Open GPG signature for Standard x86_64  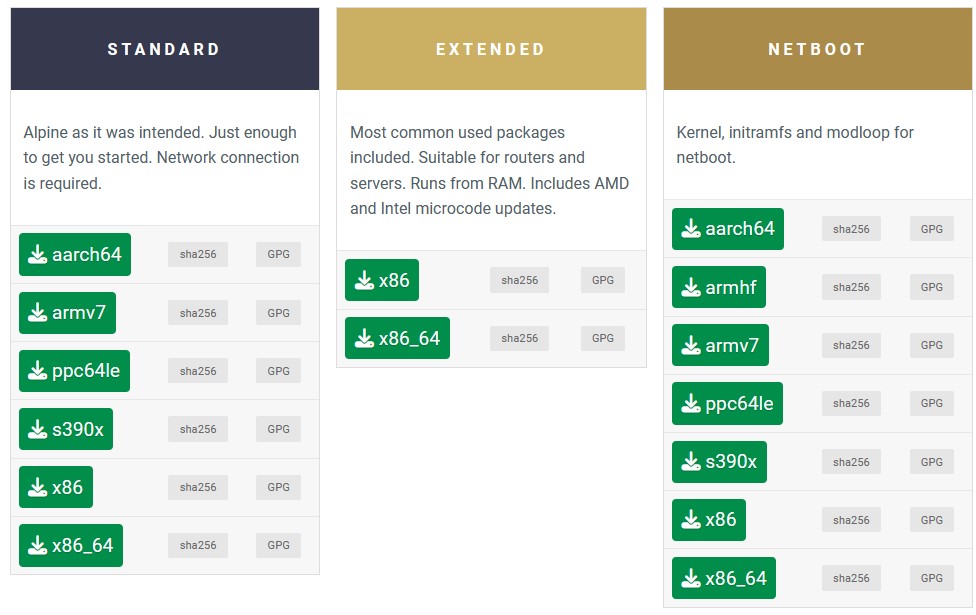(278, 545)
